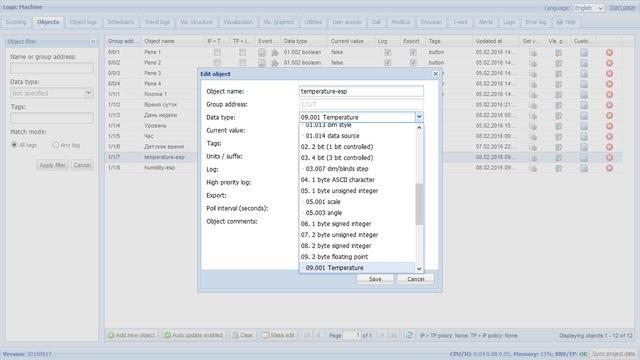
Task: Click Add new object button
Action: 131,335
